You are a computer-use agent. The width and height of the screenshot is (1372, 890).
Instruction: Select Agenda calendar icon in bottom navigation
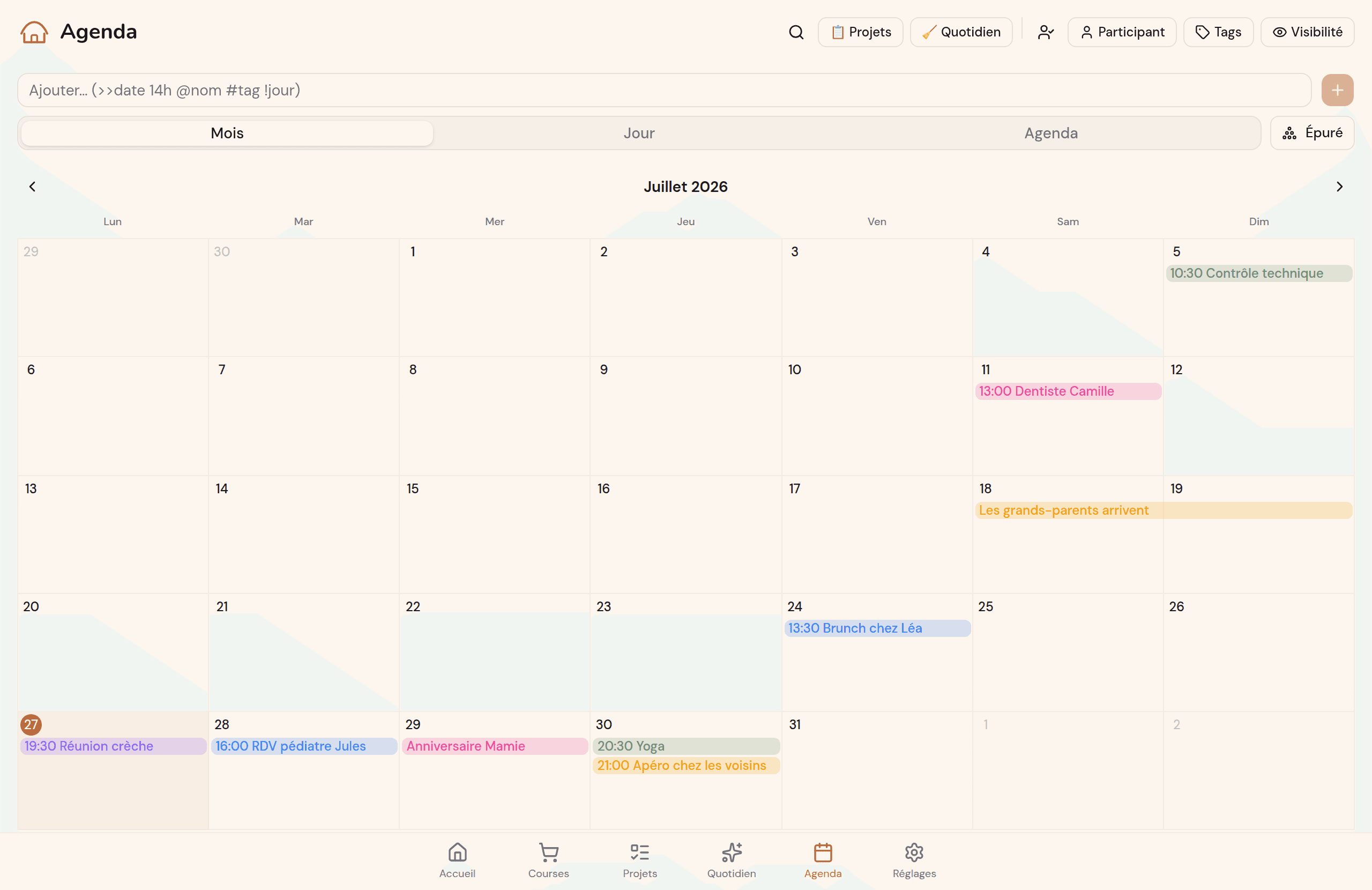(x=823, y=860)
